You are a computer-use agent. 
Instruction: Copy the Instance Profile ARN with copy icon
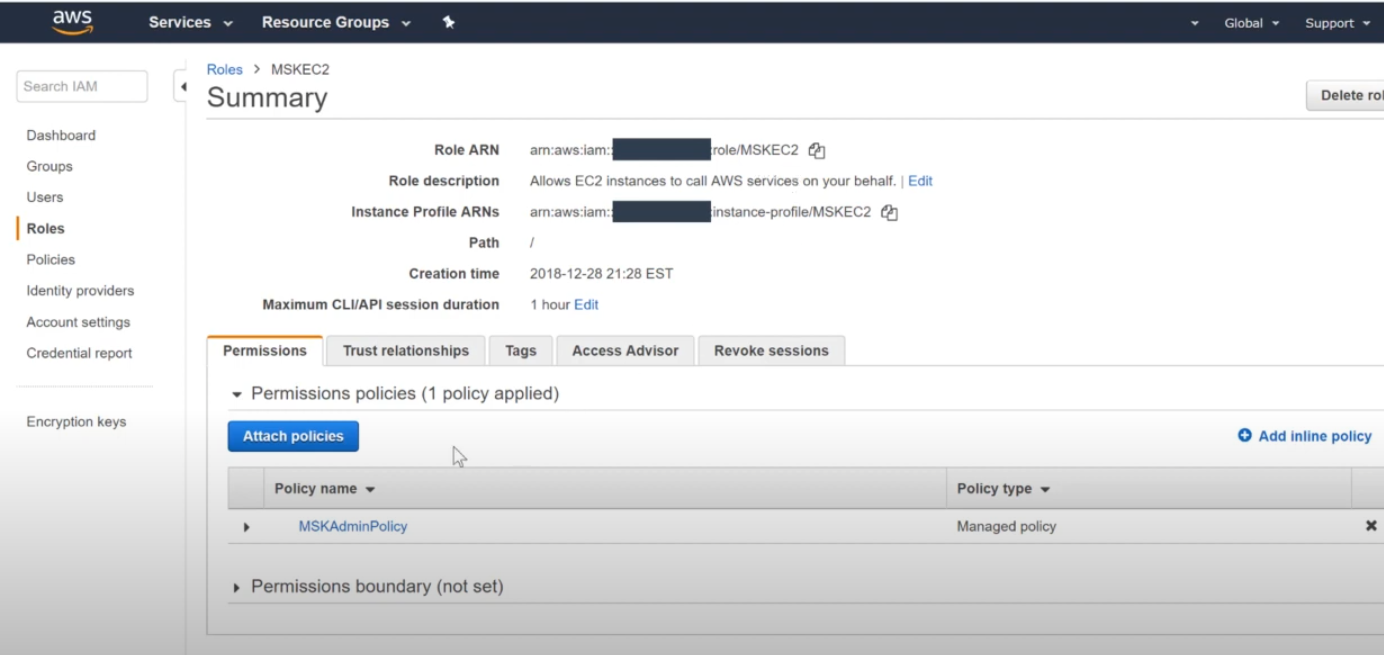coord(889,213)
